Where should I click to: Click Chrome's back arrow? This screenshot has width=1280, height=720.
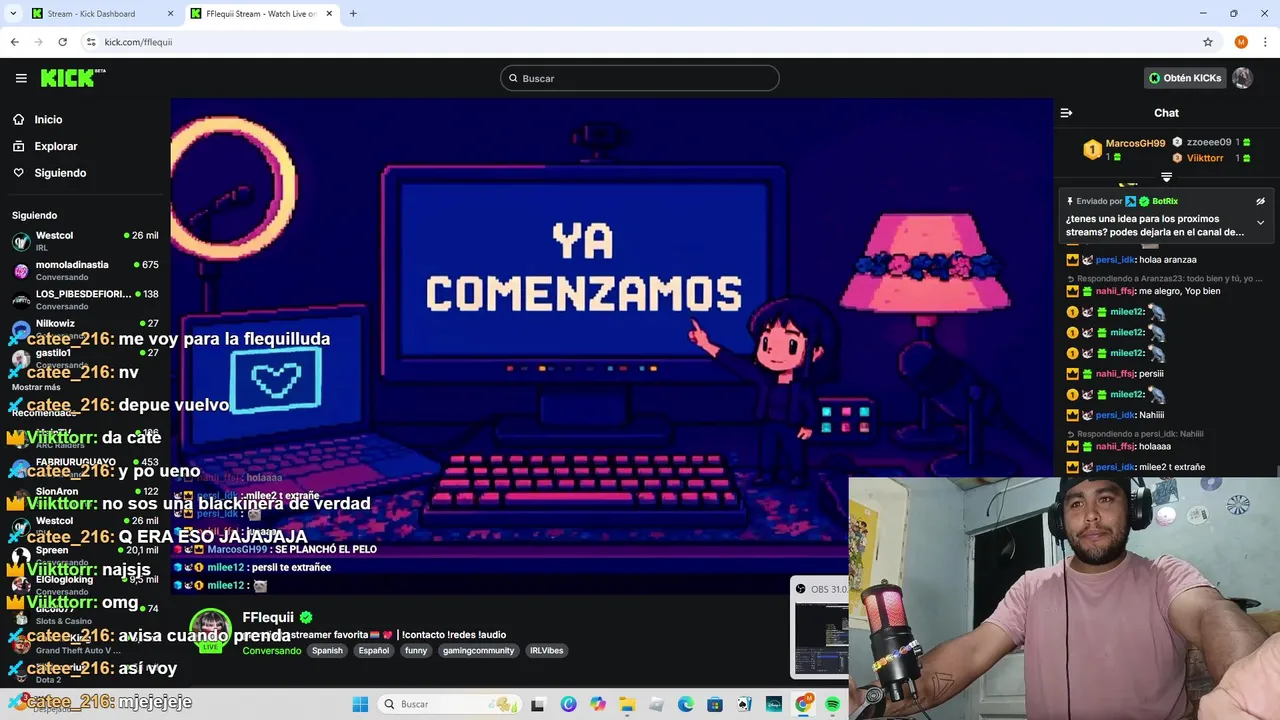[14, 42]
